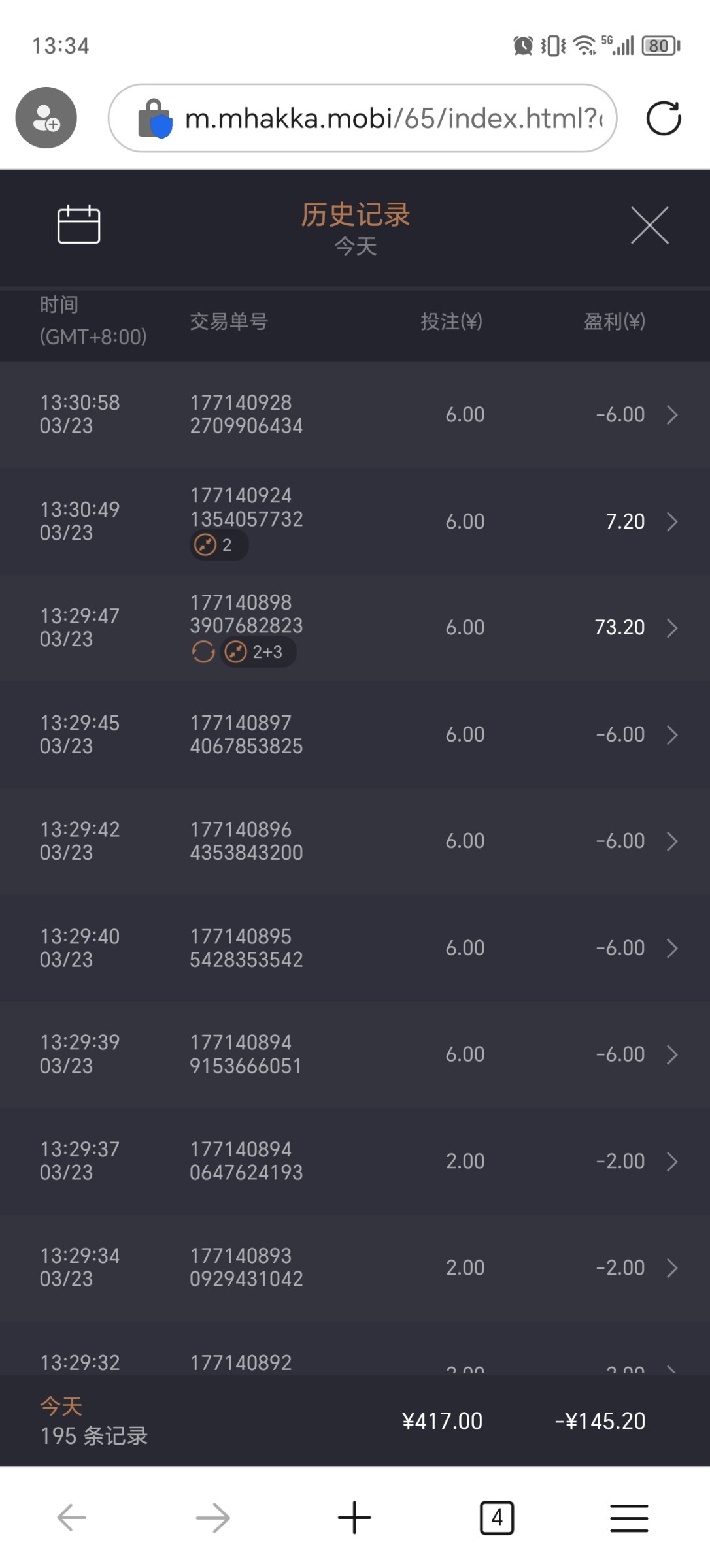710x1568 pixels.
Task: Open the calendar date picker icon
Action: [78, 225]
